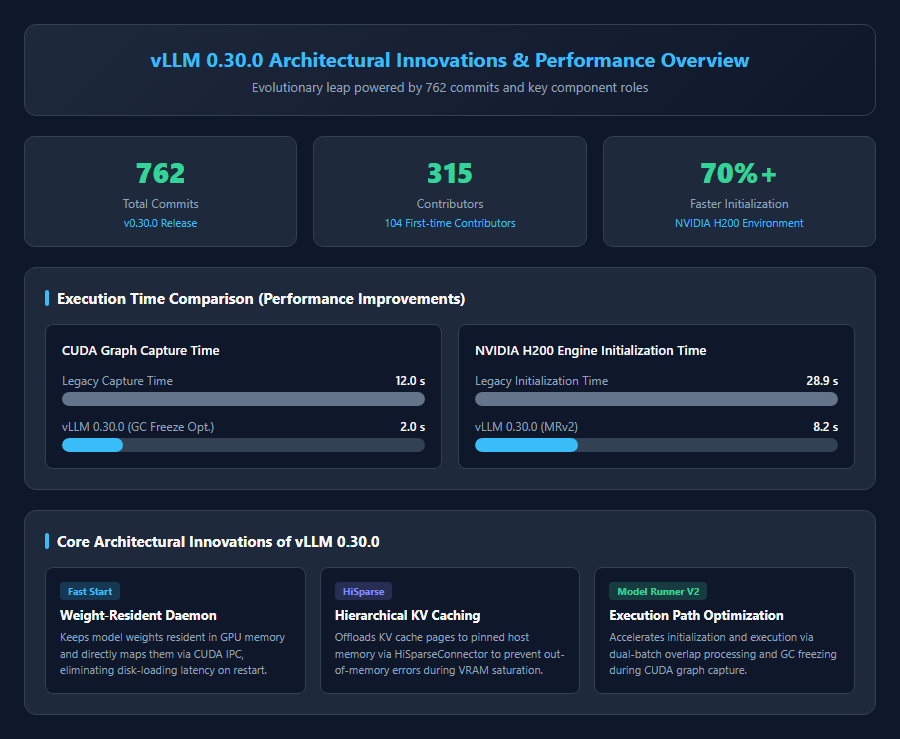Select the "Legacy Initialization Time" label

541,381
